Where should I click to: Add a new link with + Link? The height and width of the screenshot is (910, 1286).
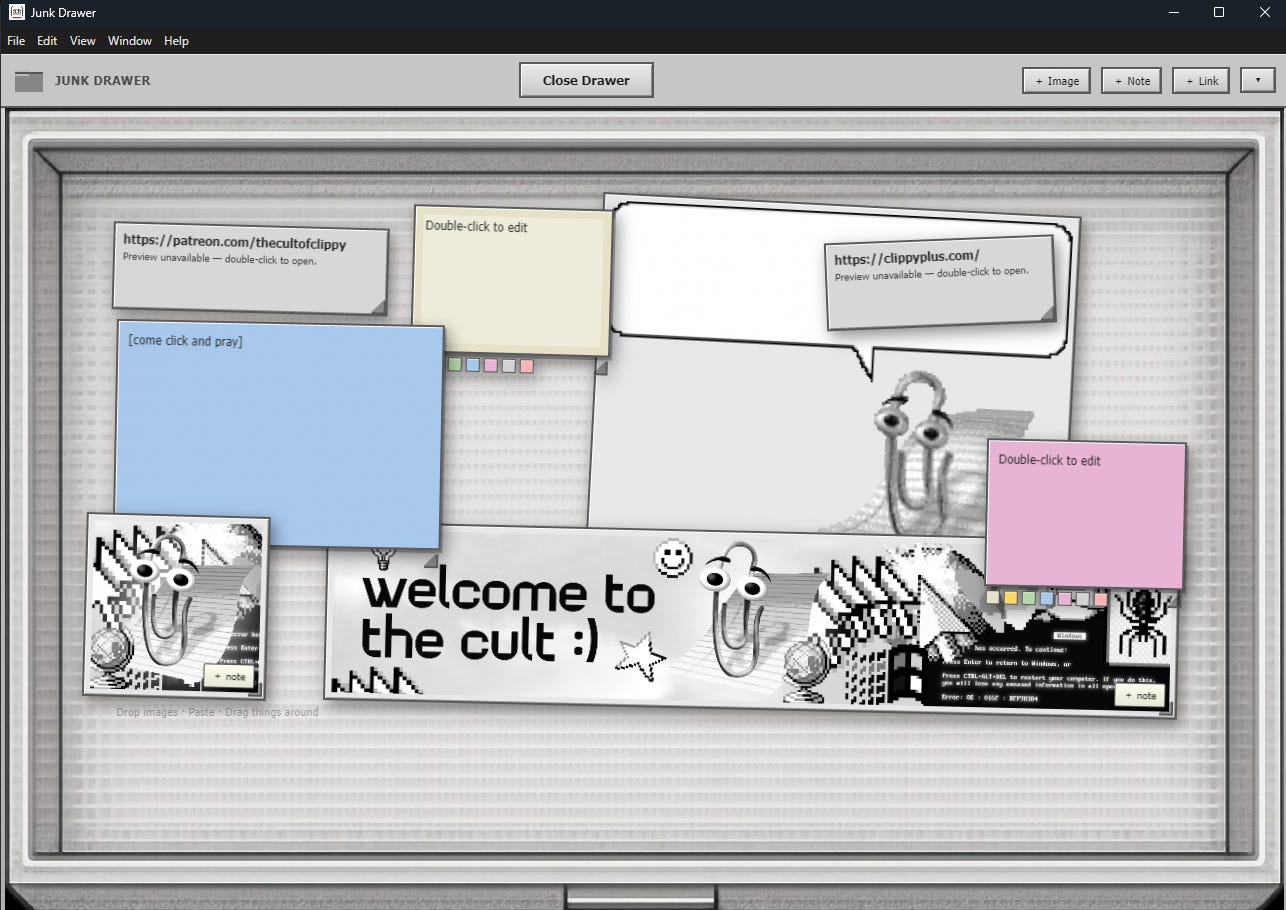pos(1201,81)
